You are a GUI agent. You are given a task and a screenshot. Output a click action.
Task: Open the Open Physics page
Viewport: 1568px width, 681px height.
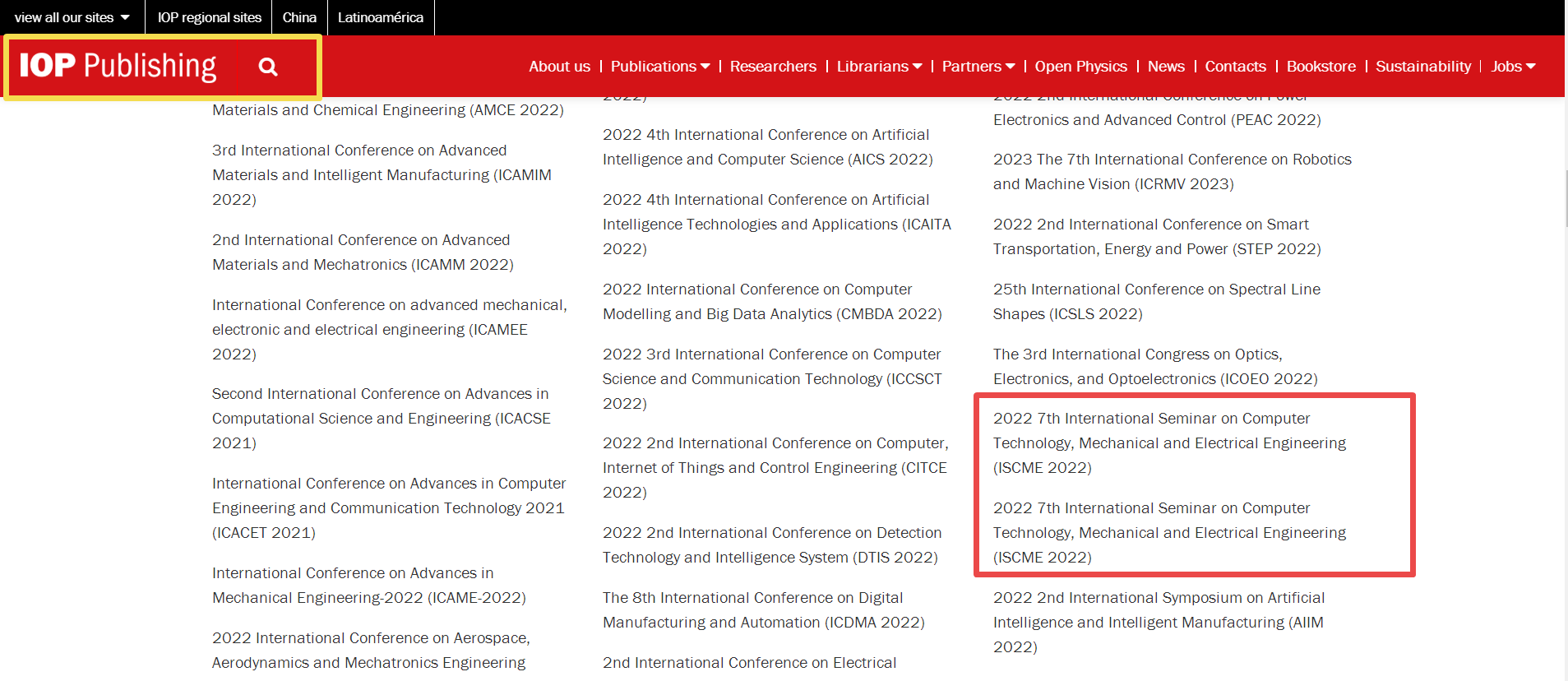coord(1080,67)
